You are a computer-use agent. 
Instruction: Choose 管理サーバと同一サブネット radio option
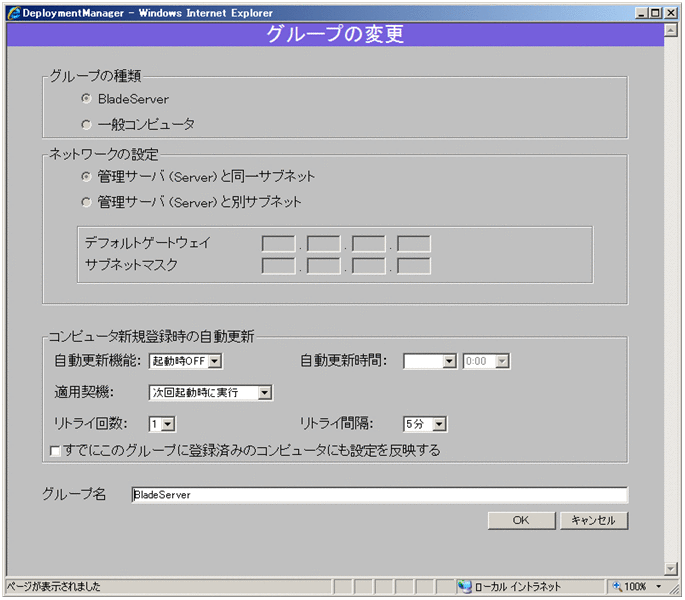(x=86, y=177)
